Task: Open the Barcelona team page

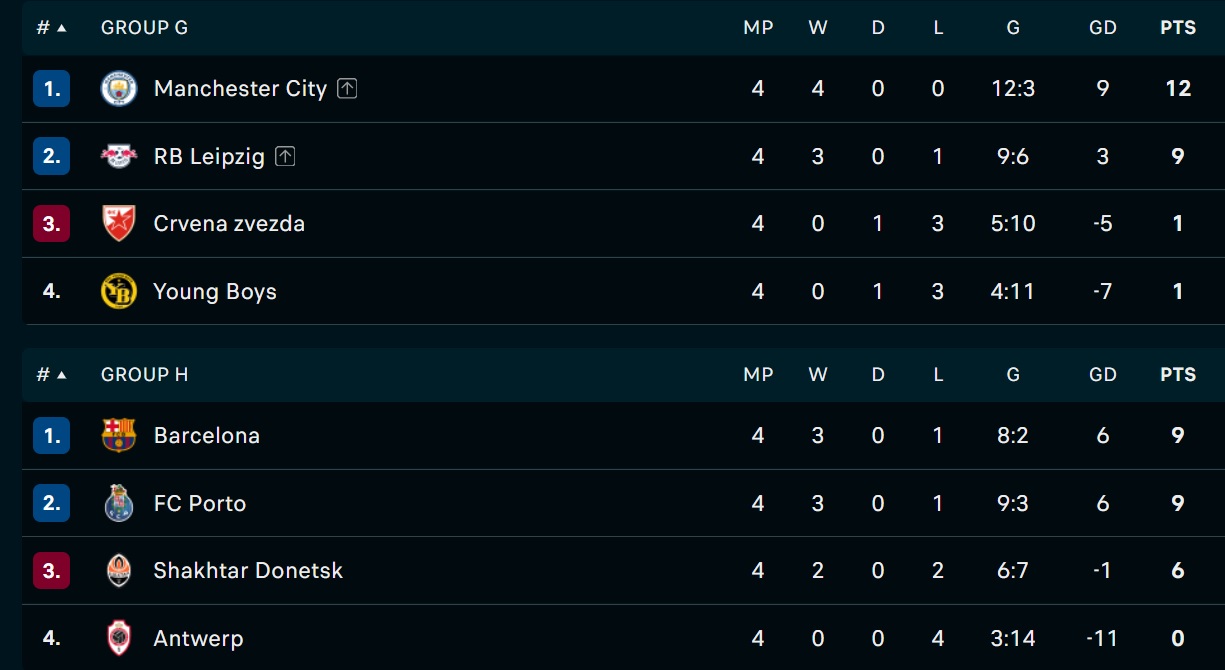Action: (x=207, y=436)
